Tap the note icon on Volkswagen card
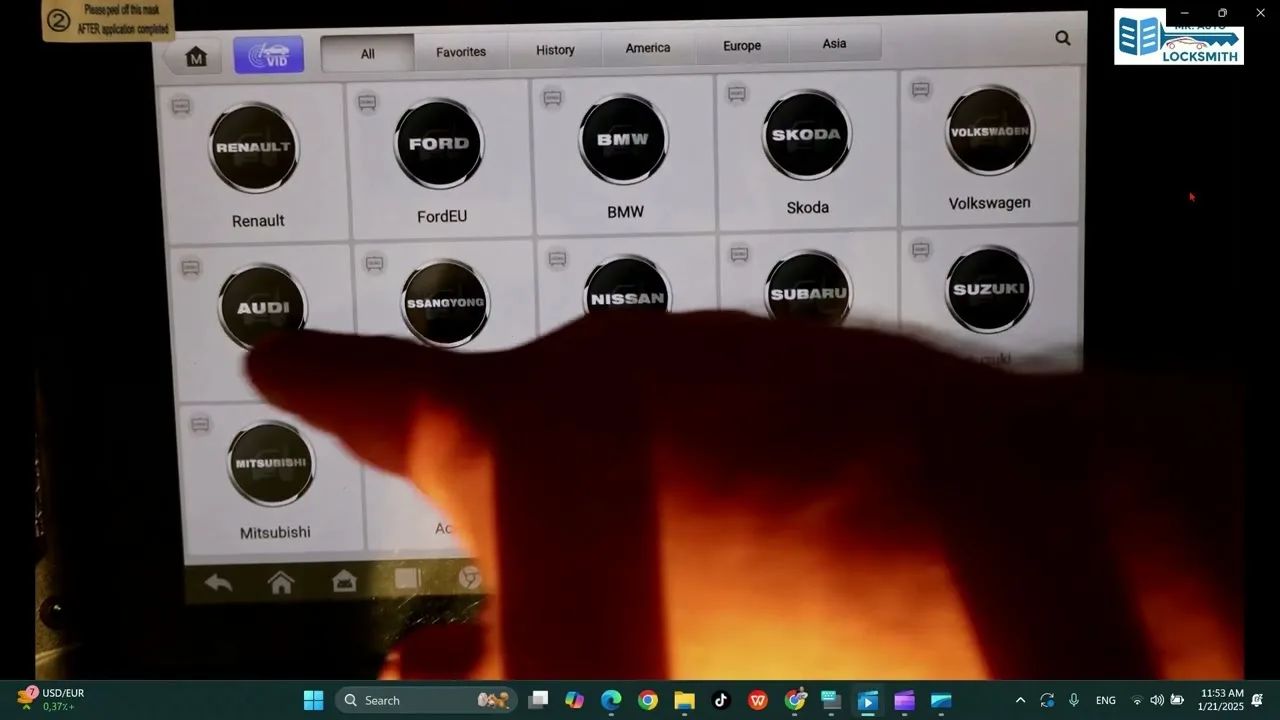The width and height of the screenshot is (1280, 720). pos(921,90)
